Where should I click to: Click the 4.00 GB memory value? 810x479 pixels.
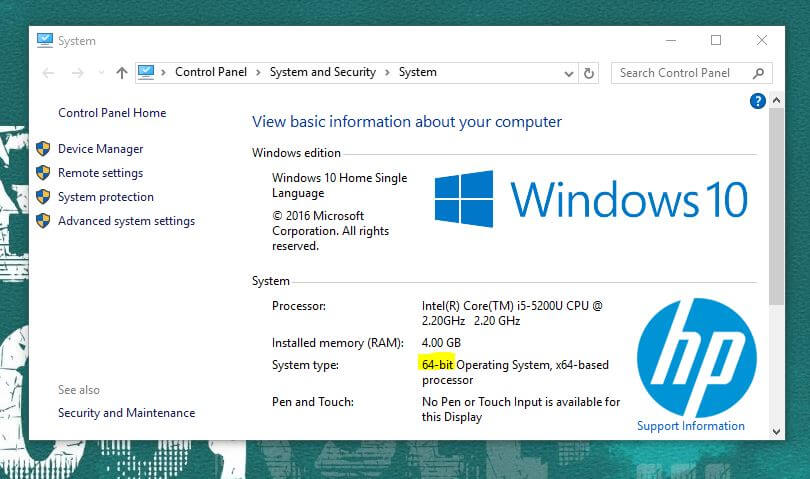tap(441, 343)
